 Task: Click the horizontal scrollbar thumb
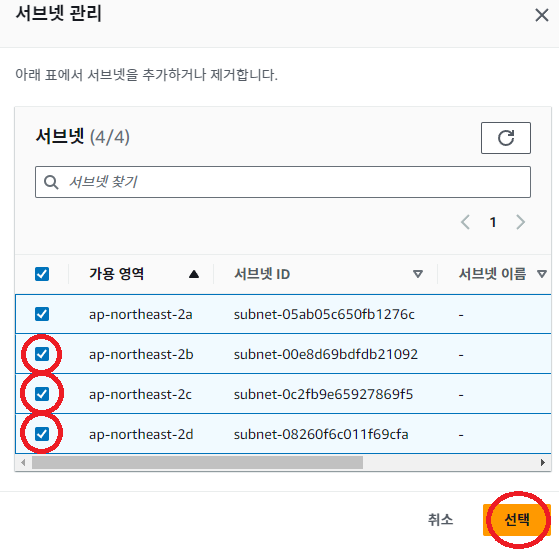tap(197, 462)
